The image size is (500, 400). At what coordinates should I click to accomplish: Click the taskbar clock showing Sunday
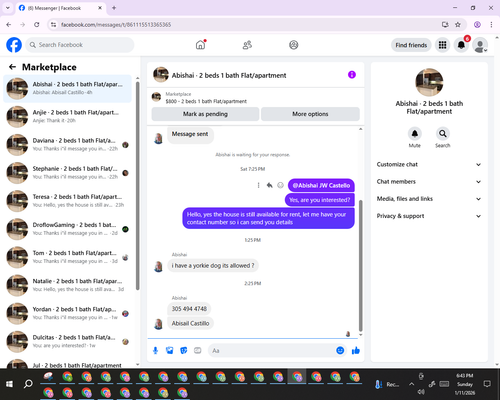pos(465,384)
